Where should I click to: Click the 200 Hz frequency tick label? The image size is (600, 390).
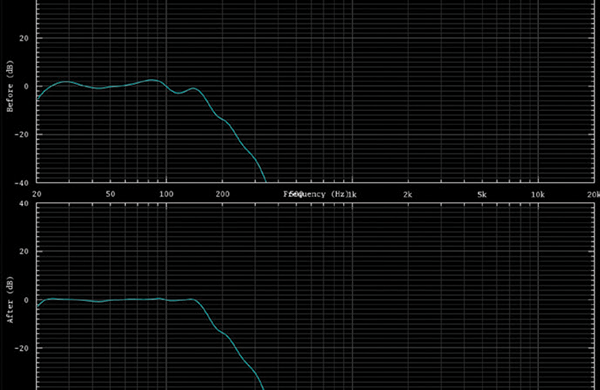(x=222, y=194)
